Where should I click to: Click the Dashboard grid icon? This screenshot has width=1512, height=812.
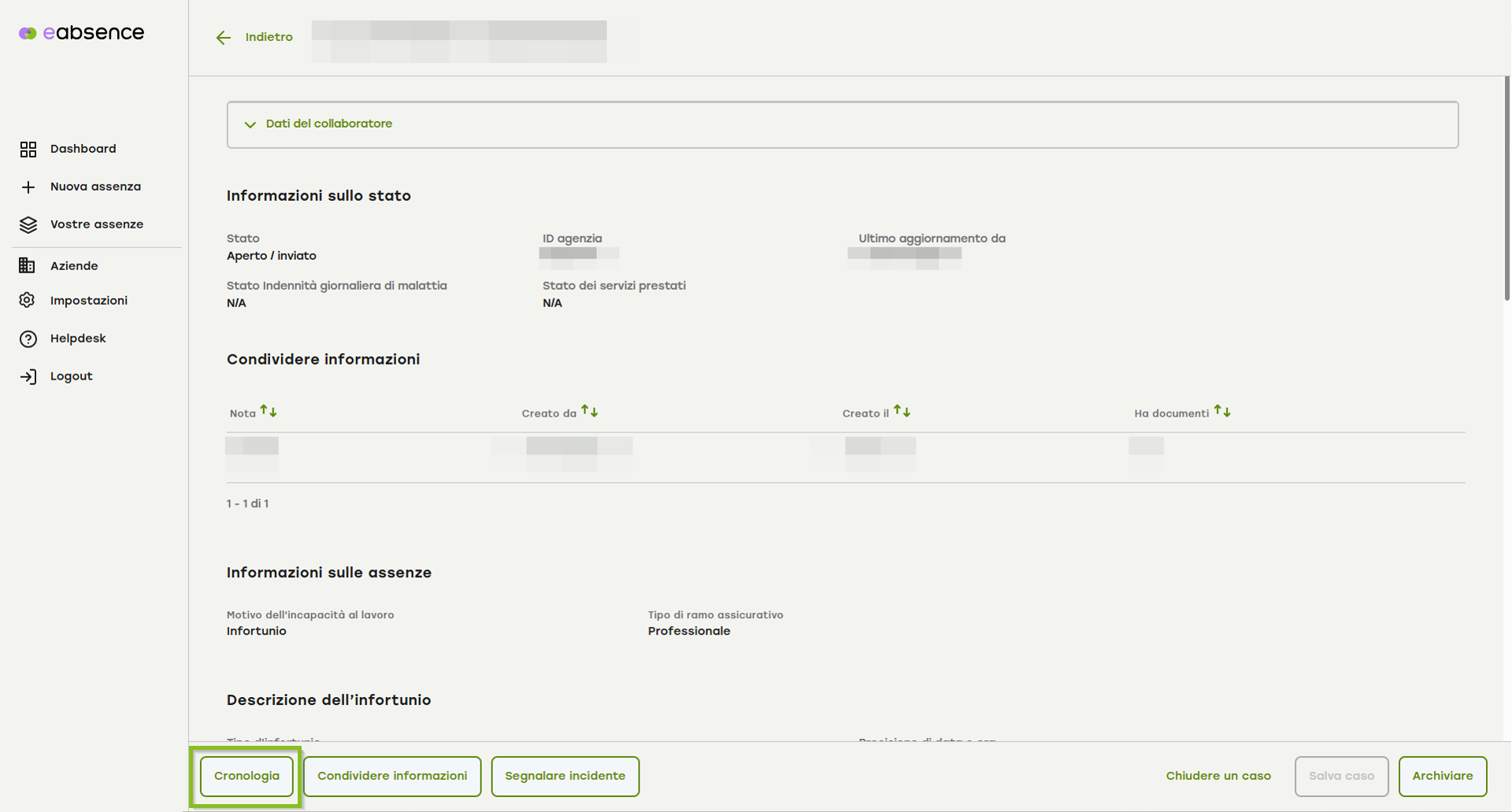[x=28, y=149]
